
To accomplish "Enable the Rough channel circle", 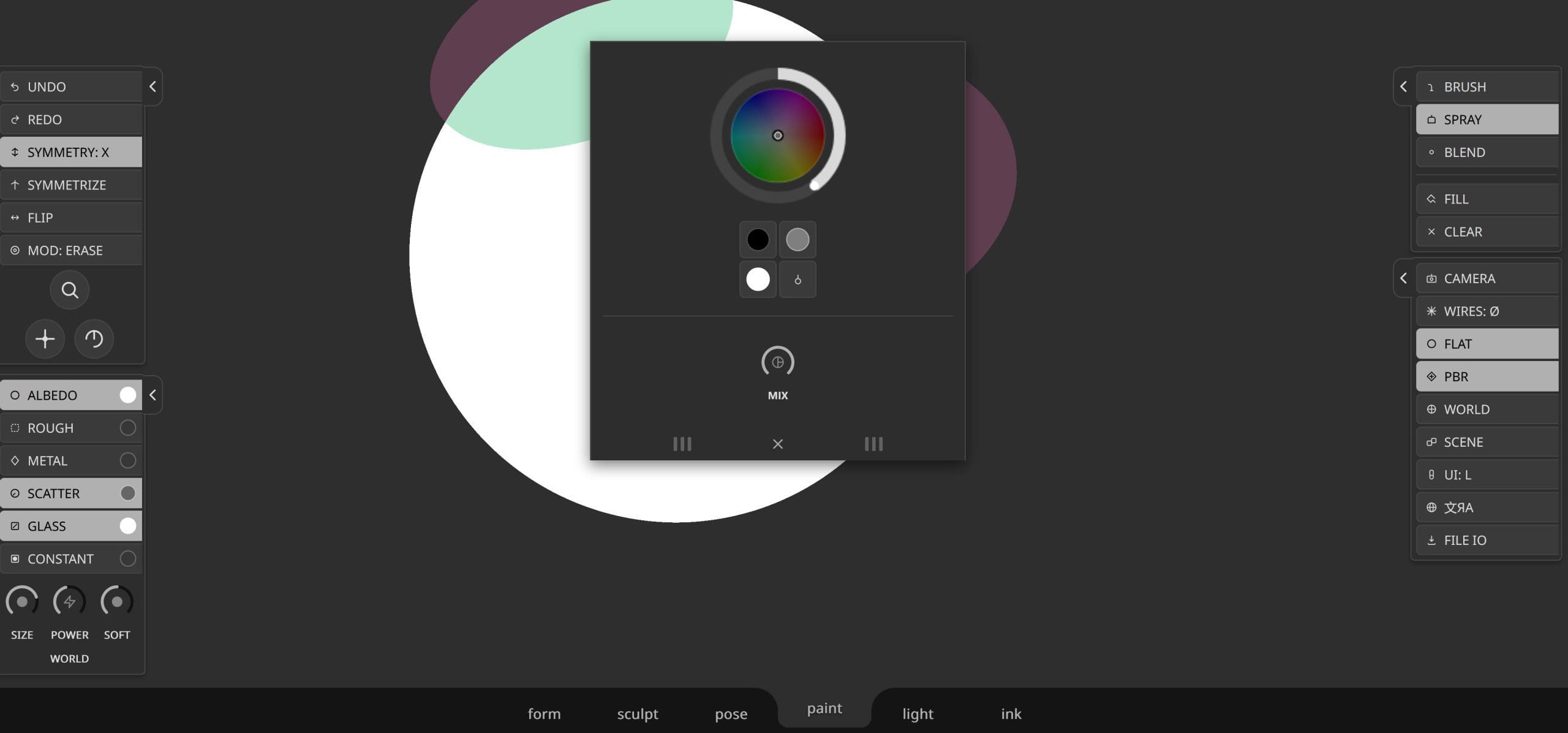I will pos(128,428).
